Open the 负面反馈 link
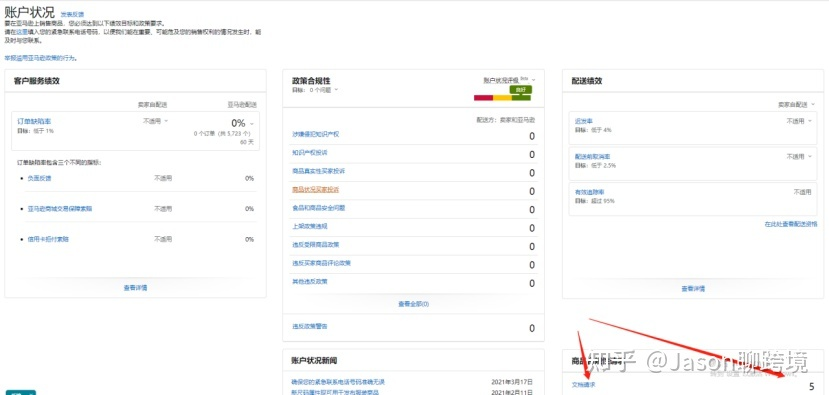The width and height of the screenshot is (829, 395). [x=39, y=178]
